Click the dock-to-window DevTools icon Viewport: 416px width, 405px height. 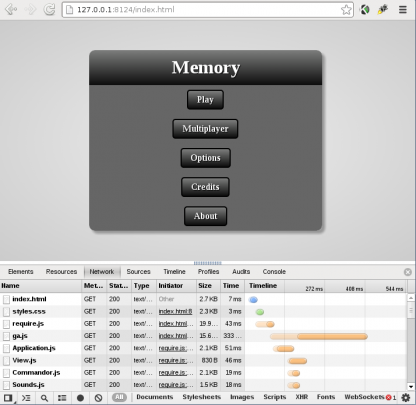(8, 398)
